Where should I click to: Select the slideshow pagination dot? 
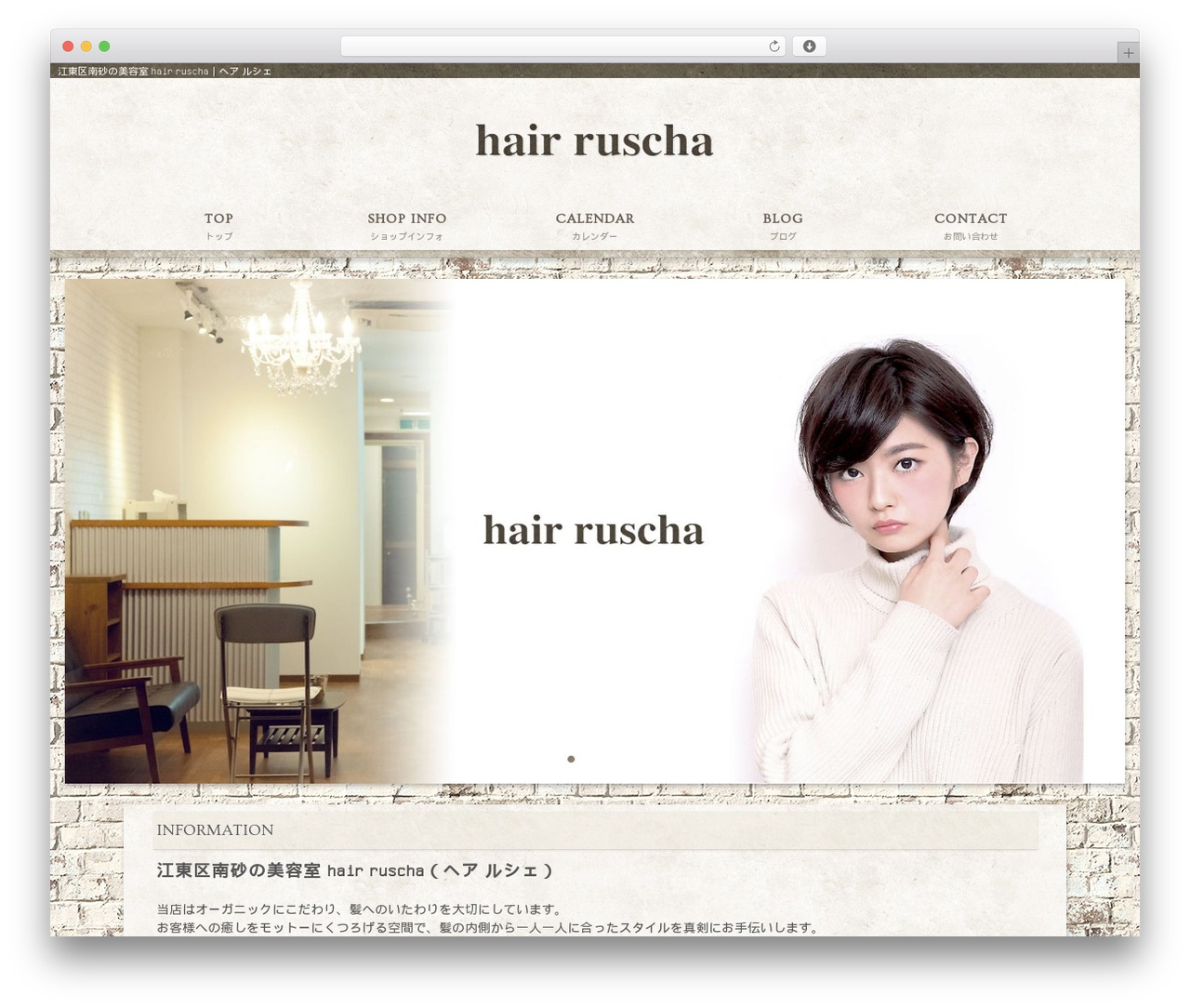(x=571, y=759)
